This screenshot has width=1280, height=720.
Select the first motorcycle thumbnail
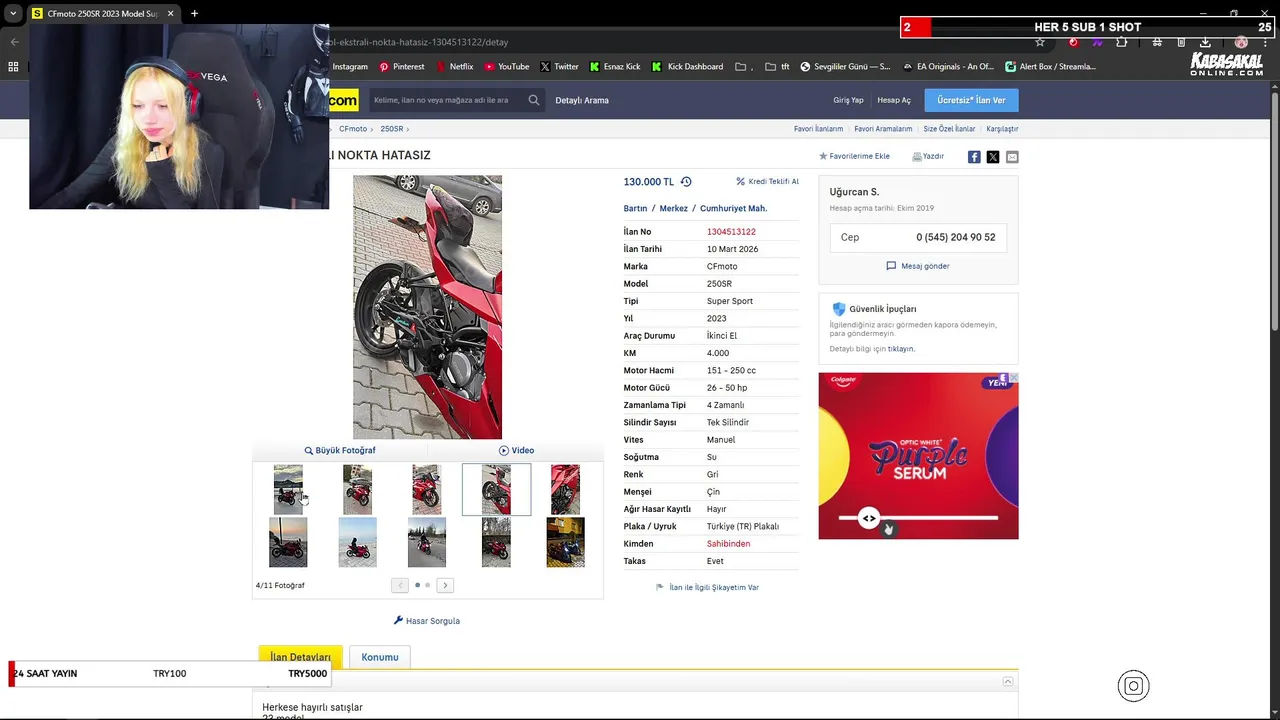coord(288,489)
